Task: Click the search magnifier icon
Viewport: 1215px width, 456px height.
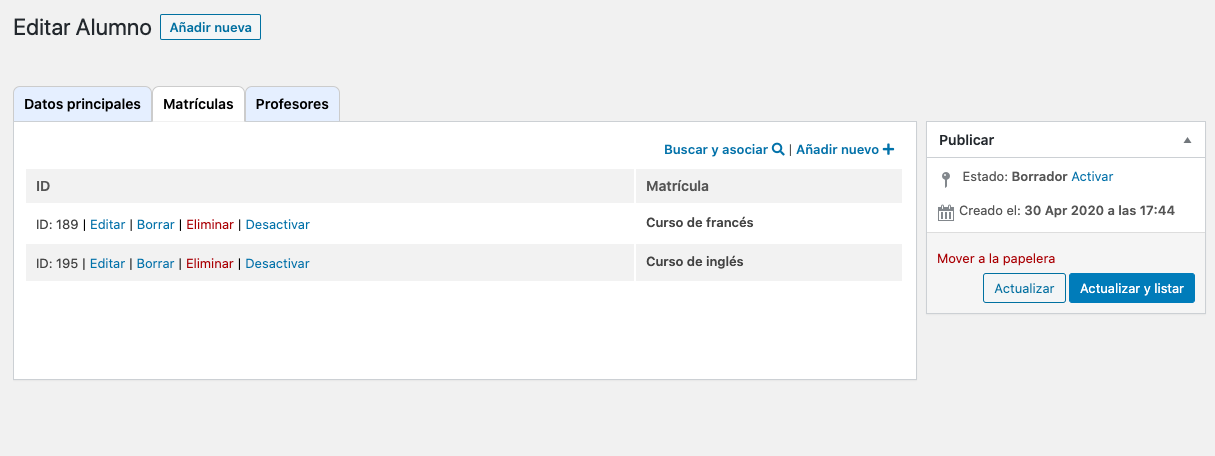Action: [x=778, y=150]
